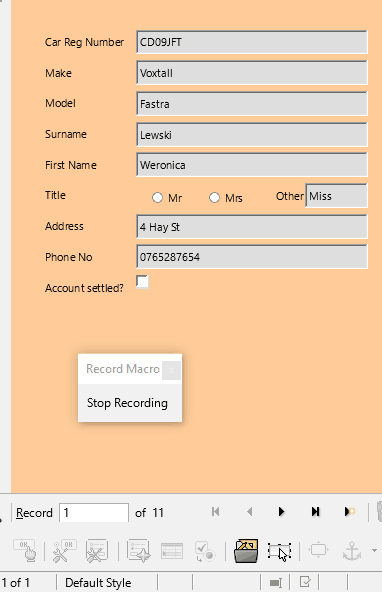Viewport: 382px width, 592px height.
Task: Click the 'Record Macro' dialog title
Action: (123, 369)
